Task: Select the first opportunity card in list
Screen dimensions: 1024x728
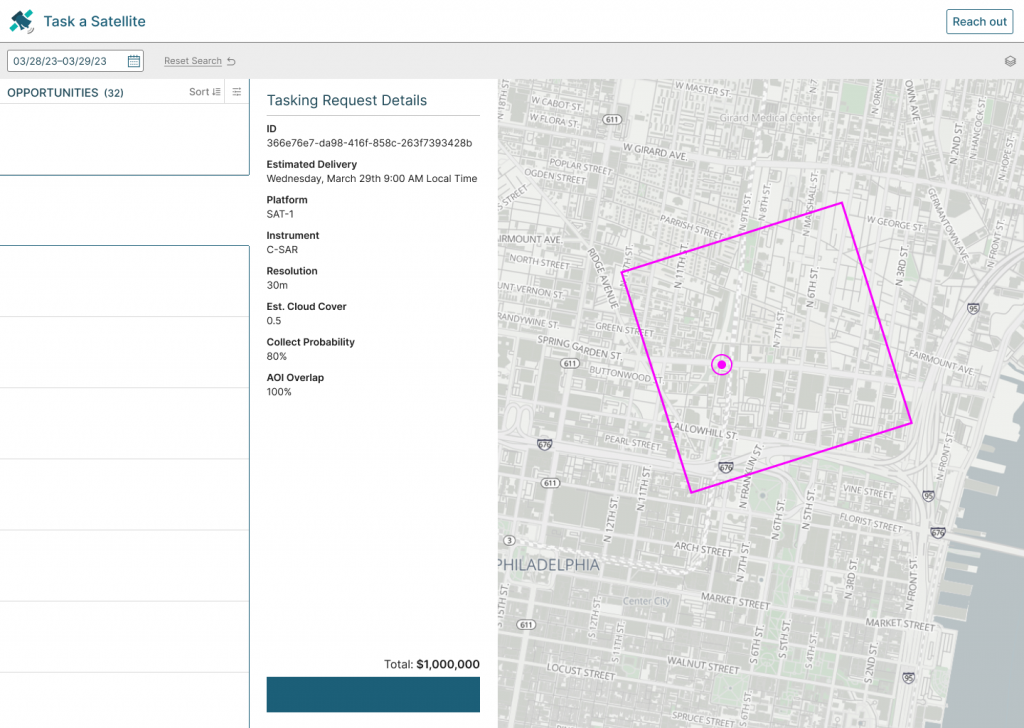Action: (x=124, y=140)
